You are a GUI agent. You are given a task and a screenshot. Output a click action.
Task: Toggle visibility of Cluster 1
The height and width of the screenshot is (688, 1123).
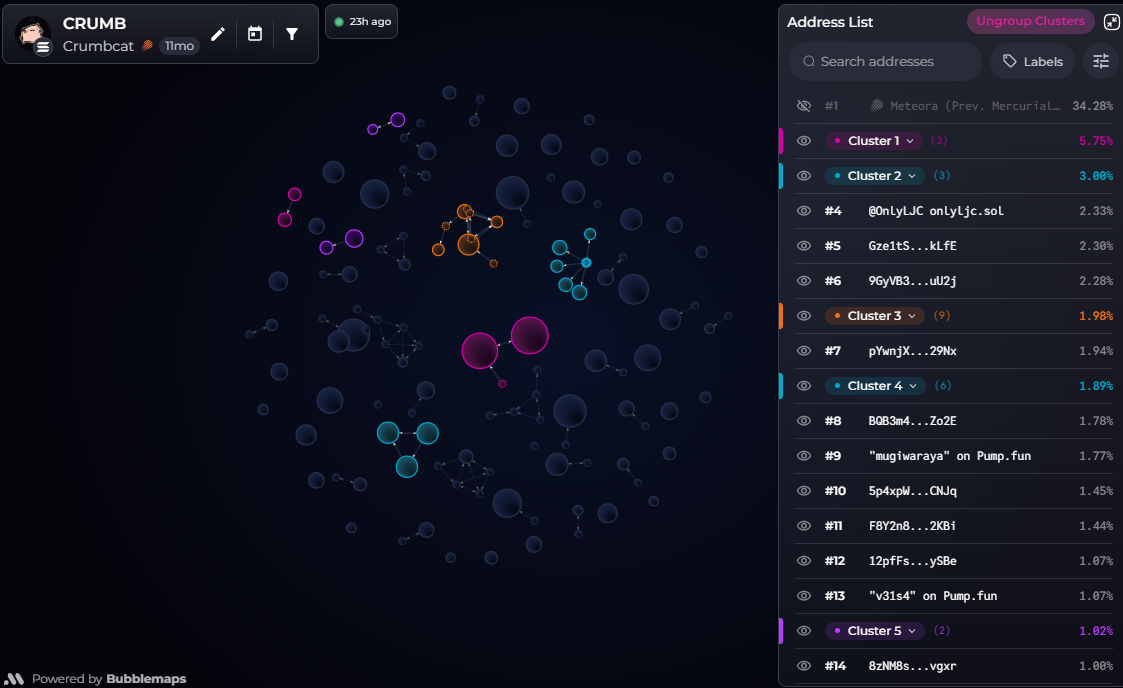(x=804, y=141)
